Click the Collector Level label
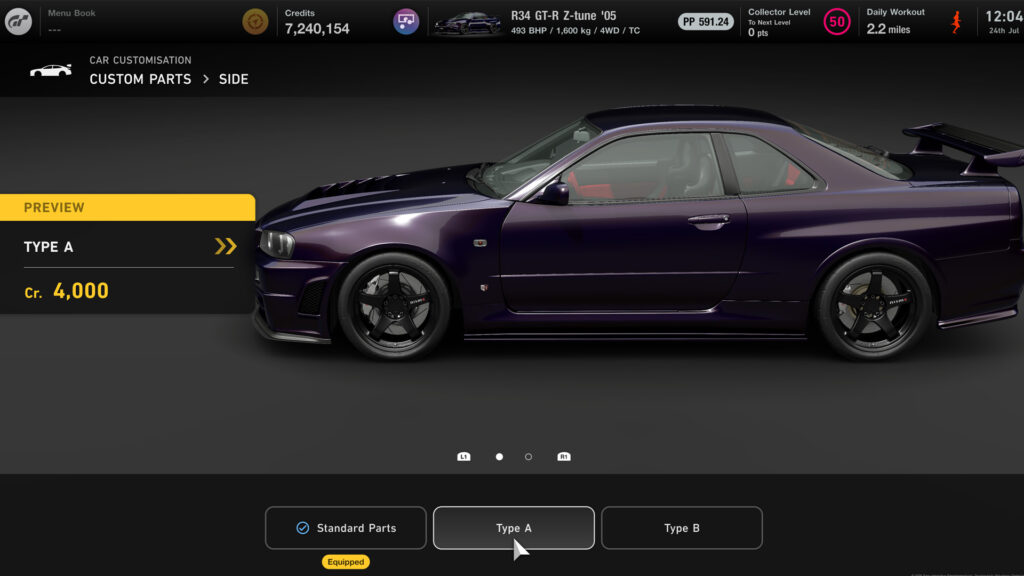This screenshot has height=576, width=1024. click(x=779, y=12)
